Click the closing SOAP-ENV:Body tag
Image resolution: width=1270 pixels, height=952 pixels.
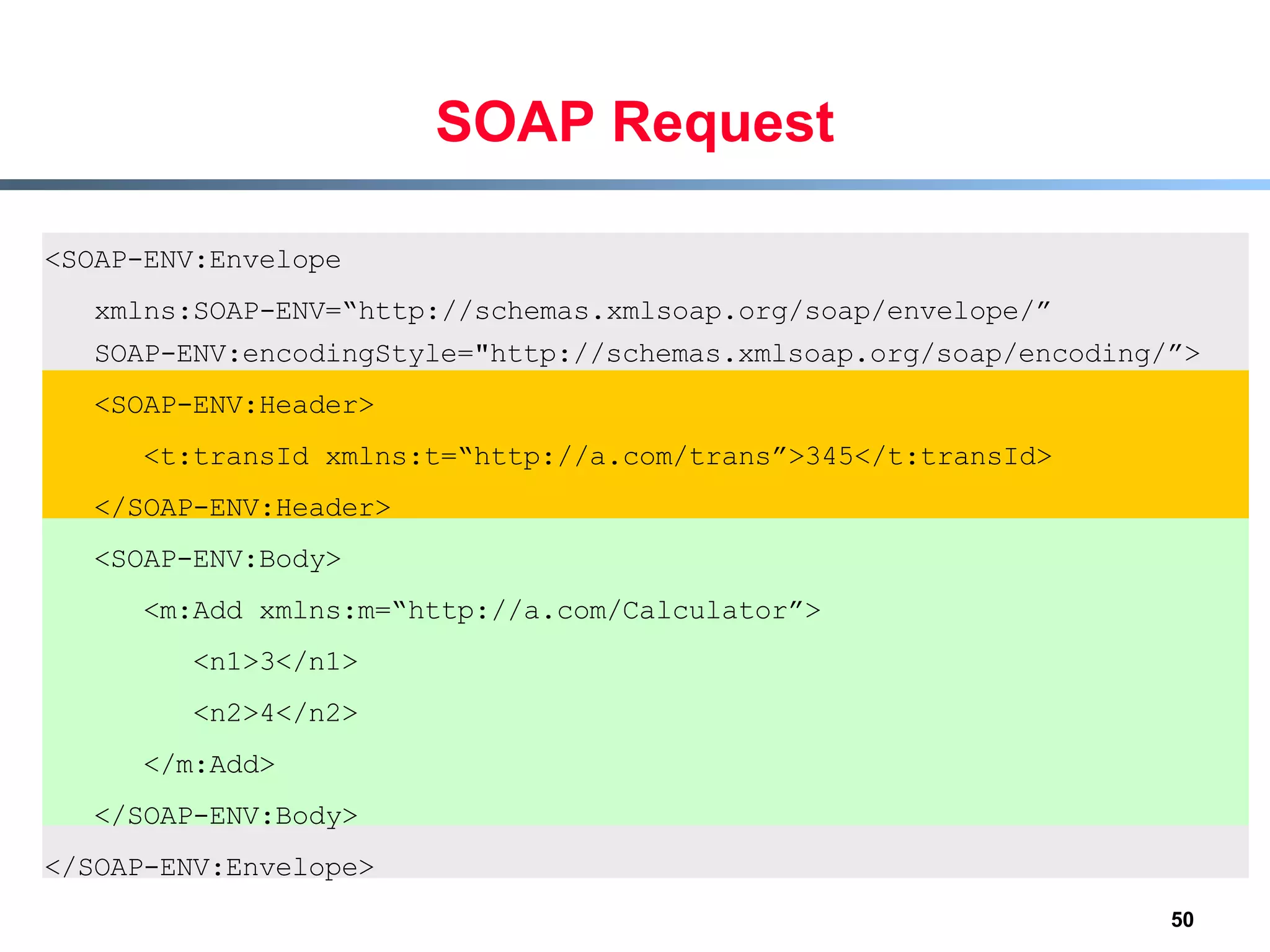pos(226,816)
